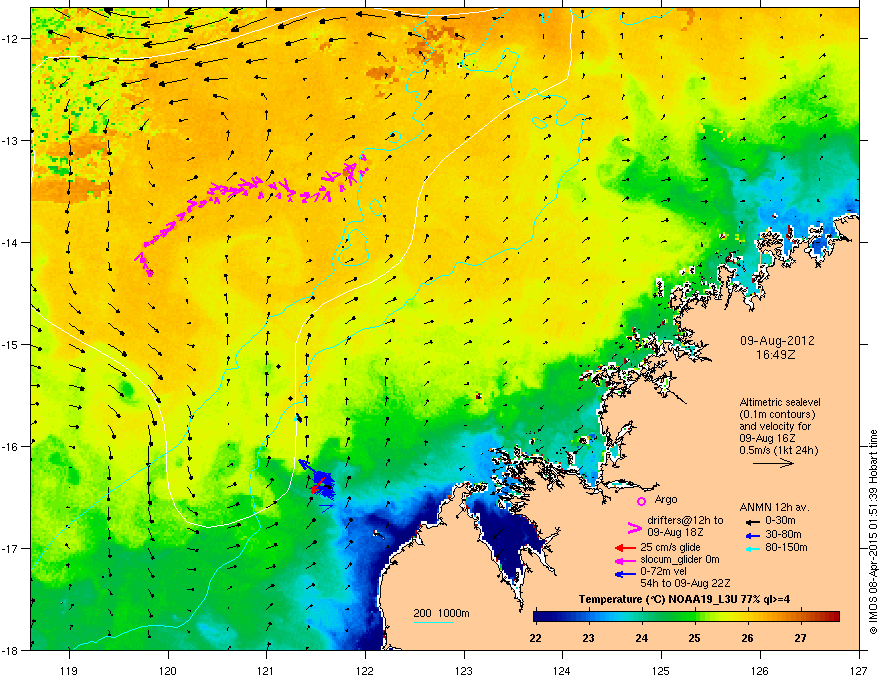Click the magenta slocum_glider arrow in legend
This screenshot has height=680, width=880.
coord(625,560)
